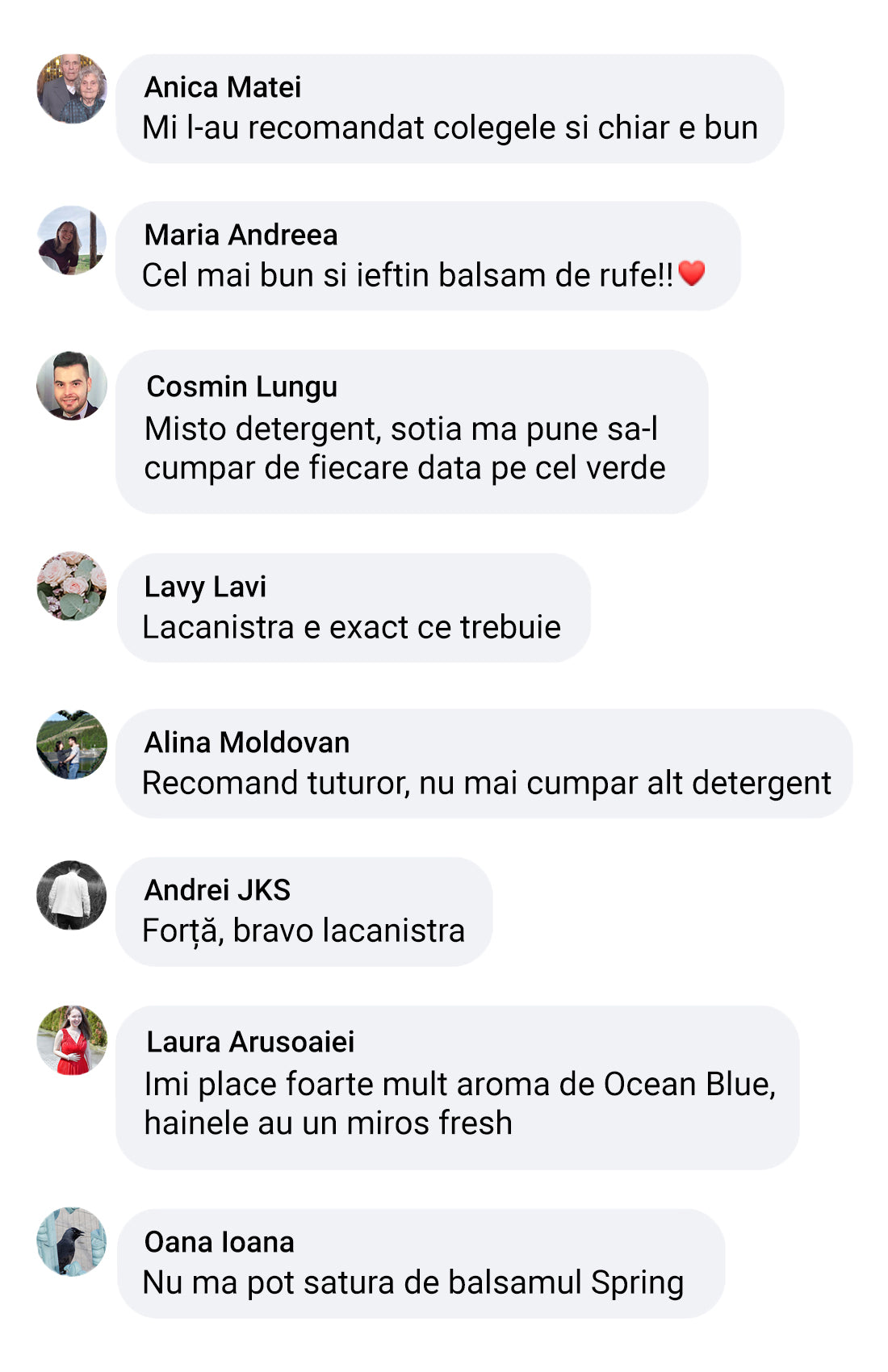
Task: Click the red heart emoji in comment
Action: pyautogui.click(x=692, y=274)
